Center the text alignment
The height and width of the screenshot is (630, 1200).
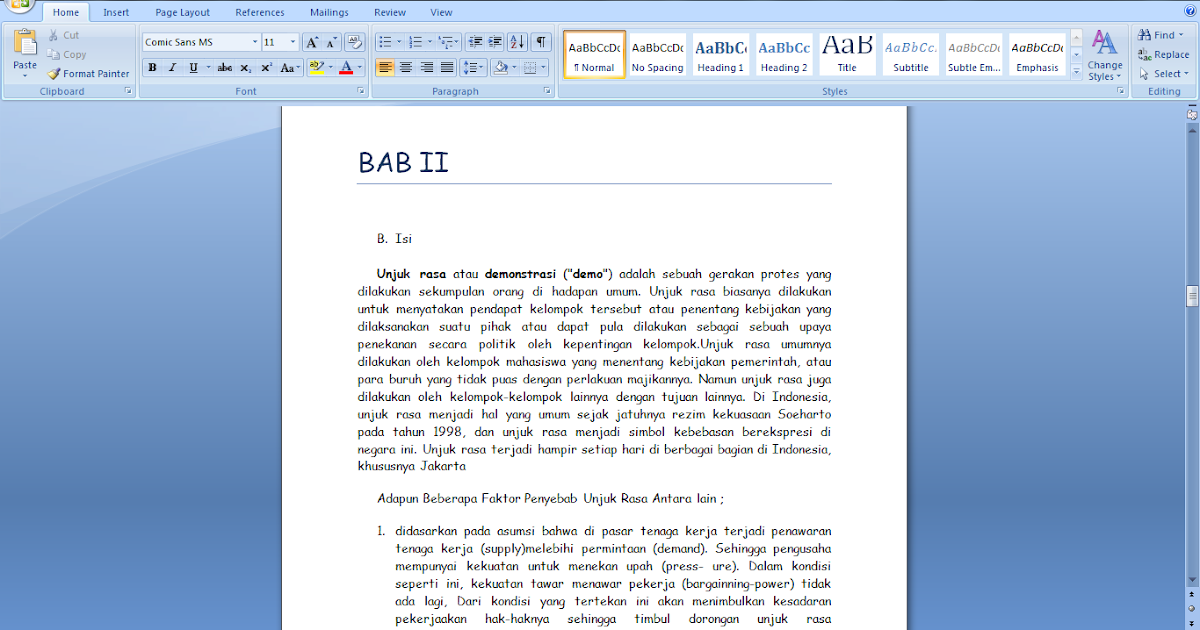[406, 68]
